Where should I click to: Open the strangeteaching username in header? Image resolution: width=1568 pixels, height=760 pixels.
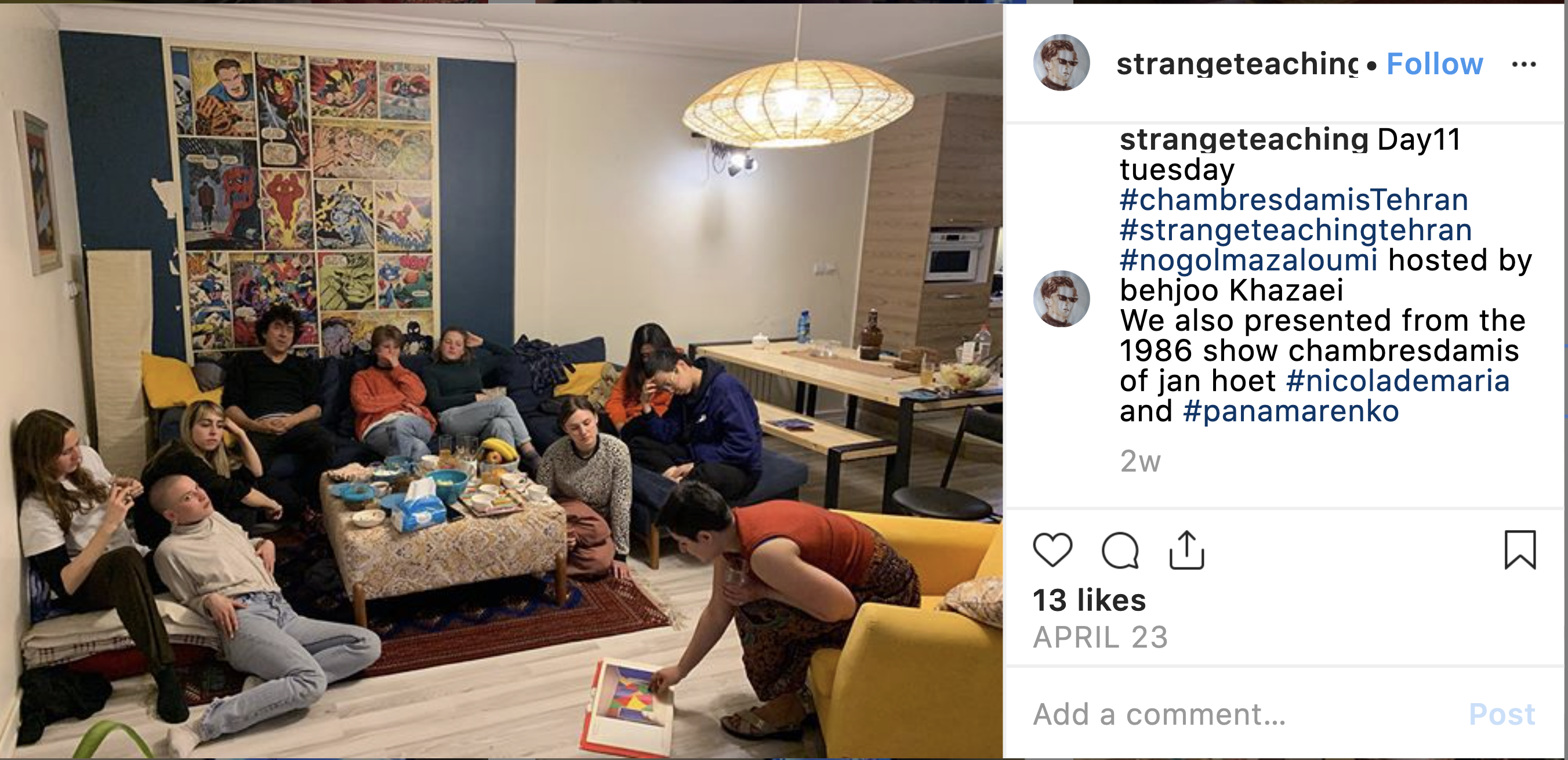[1237, 64]
